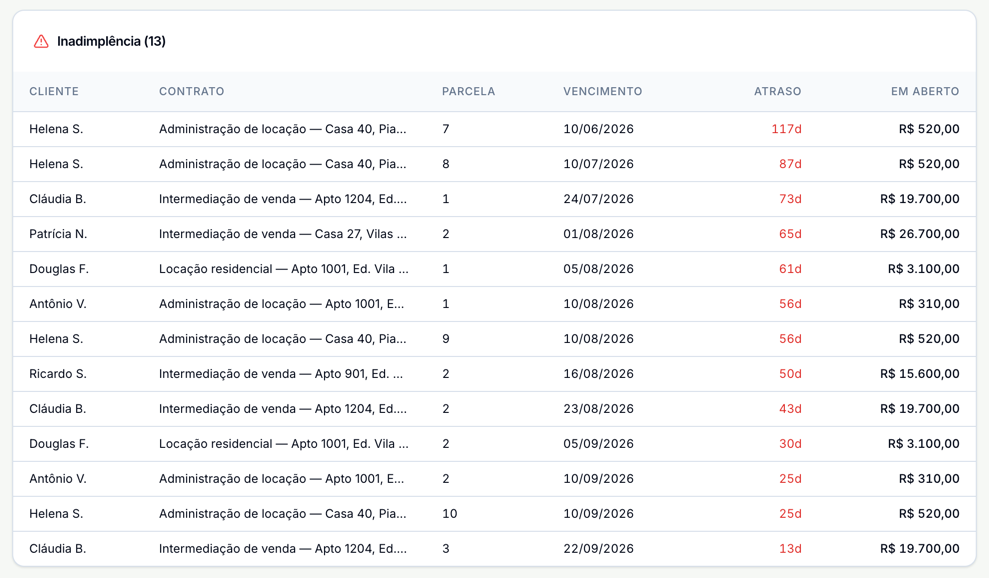989x578 pixels.
Task: Click the Inadimplência (13) title
Action: 111,42
